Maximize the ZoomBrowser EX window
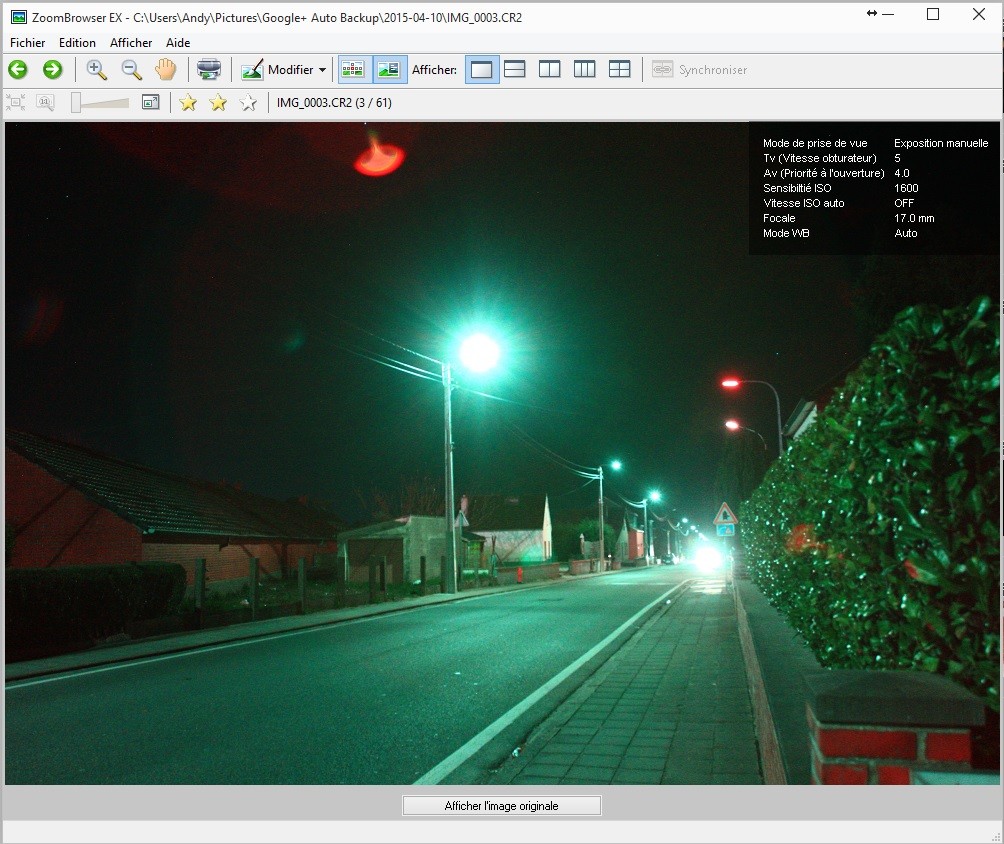The image size is (1004, 844). click(933, 14)
